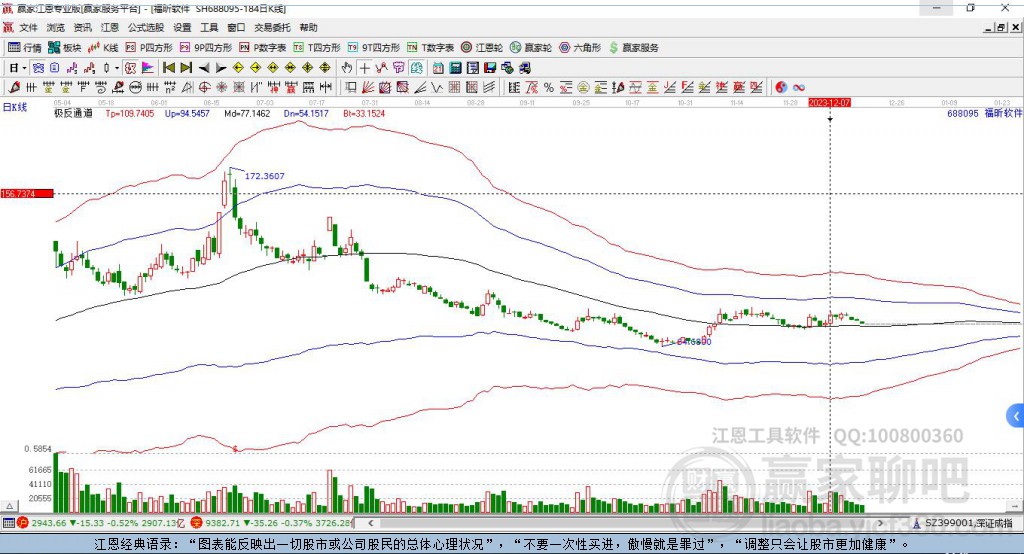
Task: Click the n² tool icon
Action: (170, 88)
